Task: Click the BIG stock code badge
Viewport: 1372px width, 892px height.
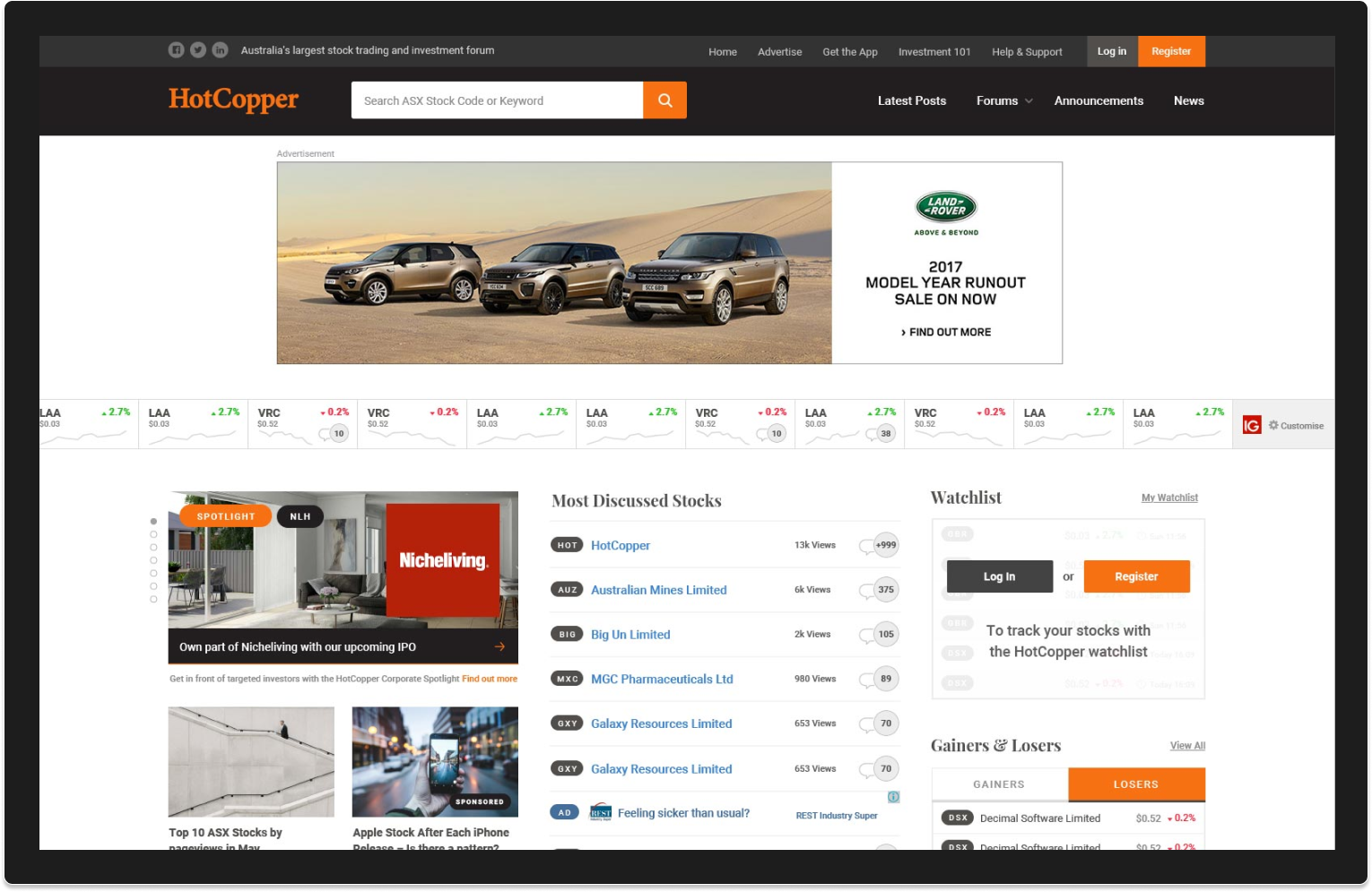Action: coord(567,635)
